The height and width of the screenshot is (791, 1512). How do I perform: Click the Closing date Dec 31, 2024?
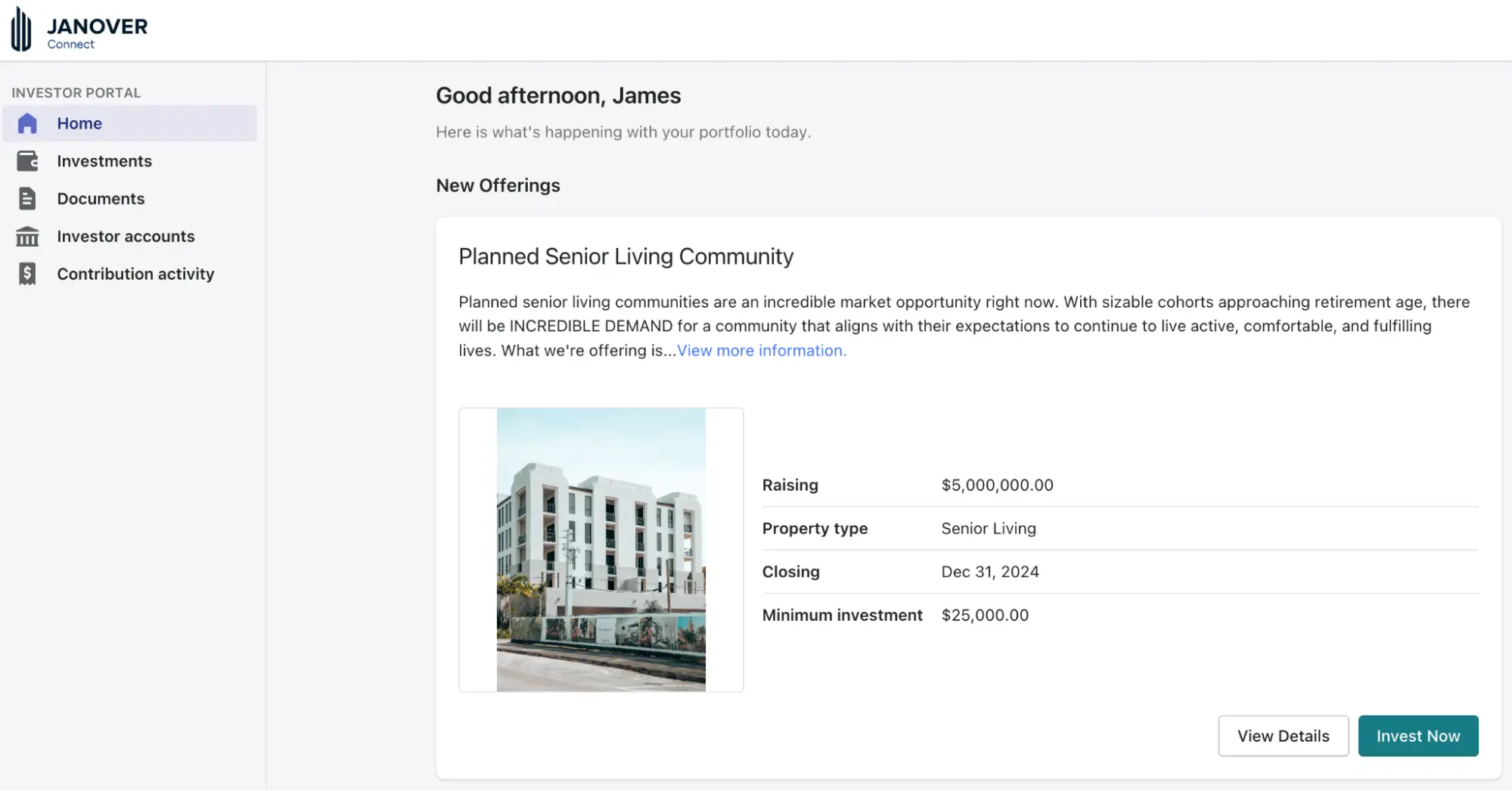pyautogui.click(x=989, y=572)
